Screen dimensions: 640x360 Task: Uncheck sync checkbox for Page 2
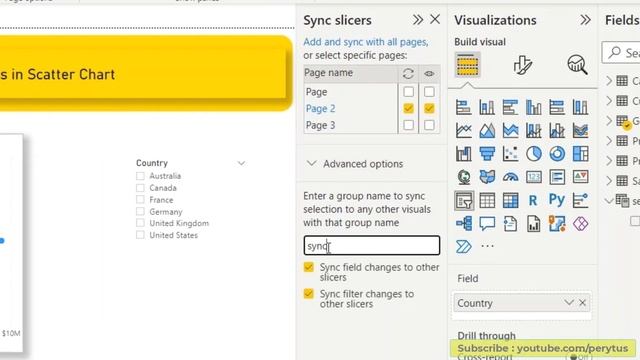coord(408,109)
